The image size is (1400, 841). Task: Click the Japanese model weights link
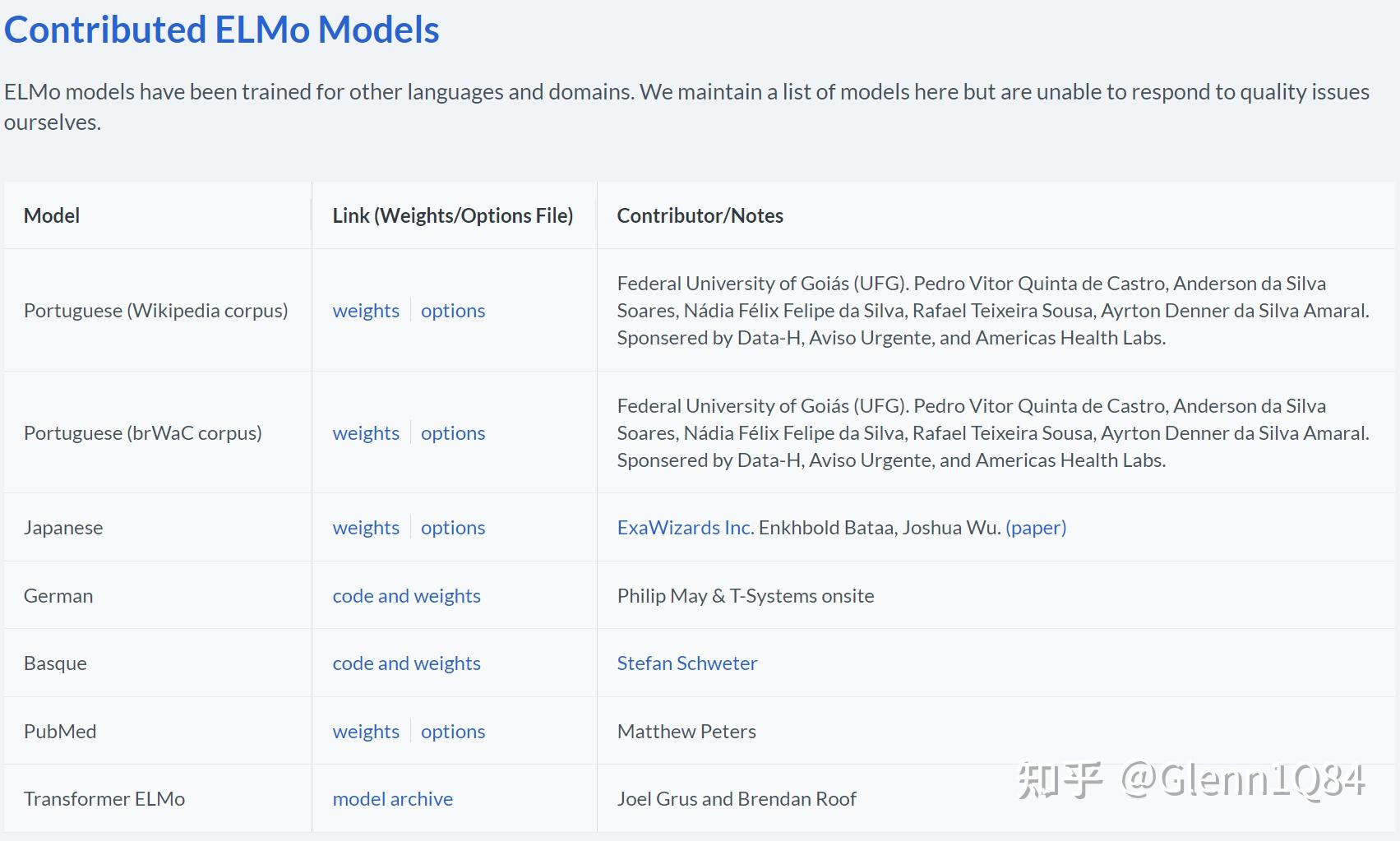click(x=366, y=528)
